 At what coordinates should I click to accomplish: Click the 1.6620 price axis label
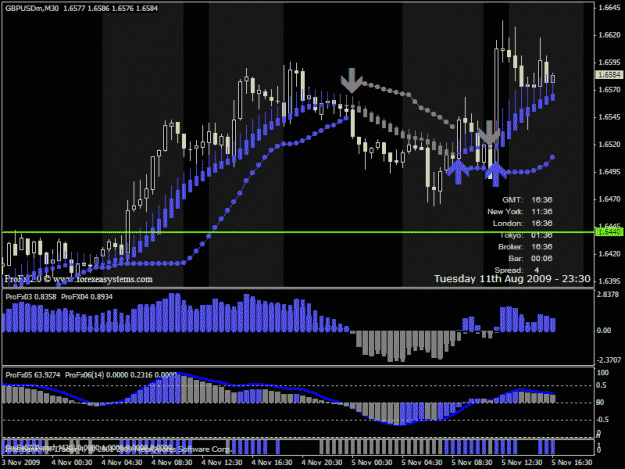click(609, 35)
